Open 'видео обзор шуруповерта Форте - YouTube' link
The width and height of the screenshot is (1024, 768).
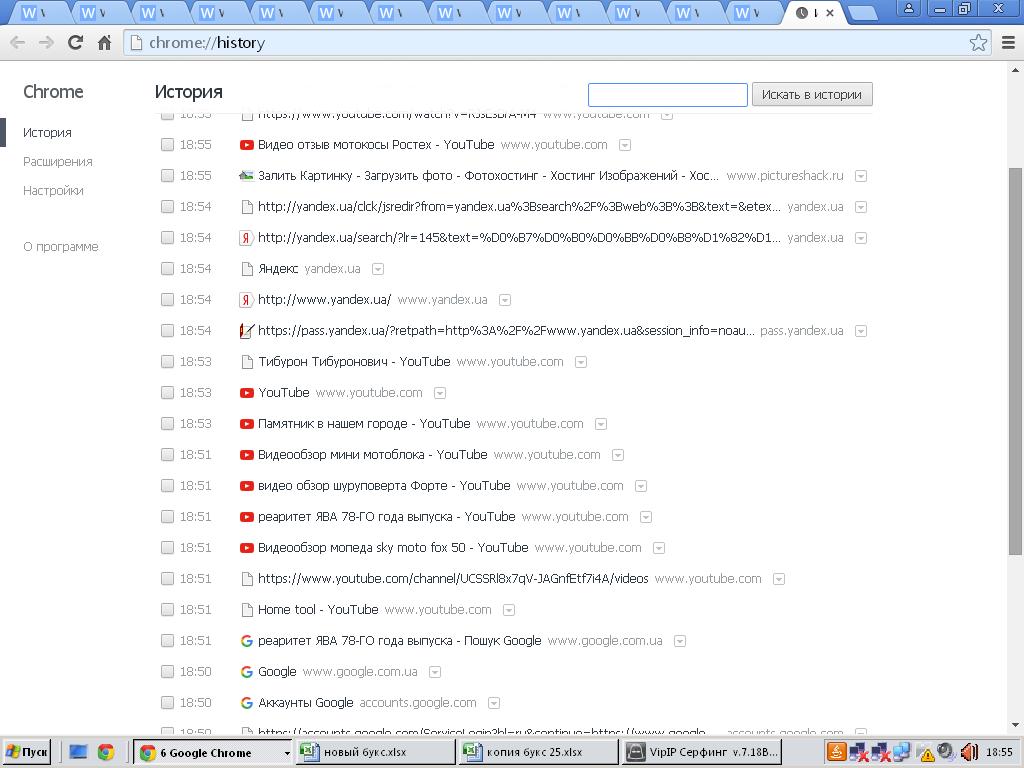click(x=384, y=486)
